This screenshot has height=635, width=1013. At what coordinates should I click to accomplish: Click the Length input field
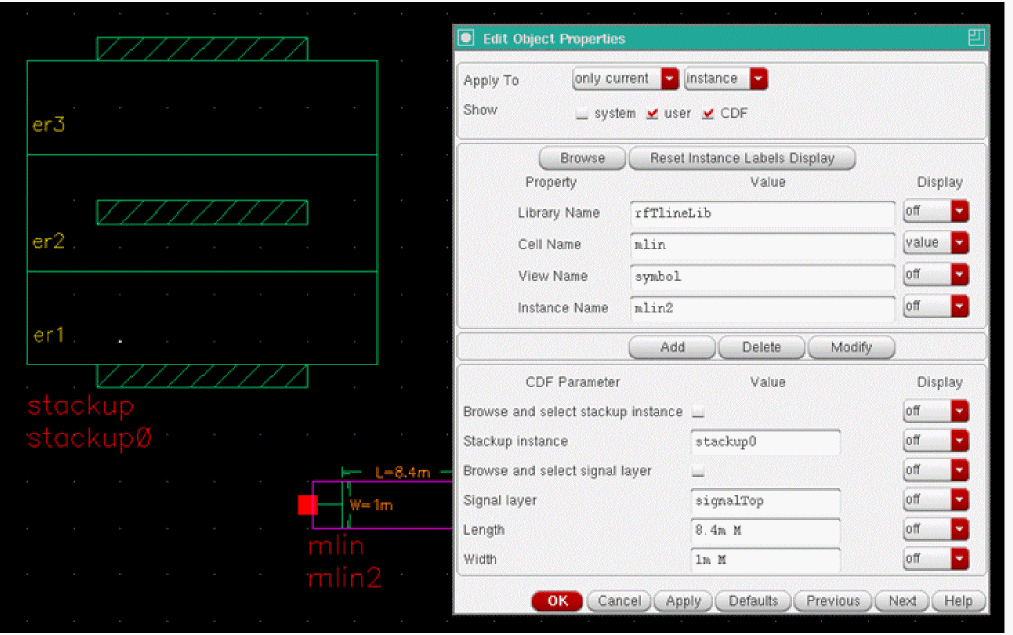[x=765, y=530]
